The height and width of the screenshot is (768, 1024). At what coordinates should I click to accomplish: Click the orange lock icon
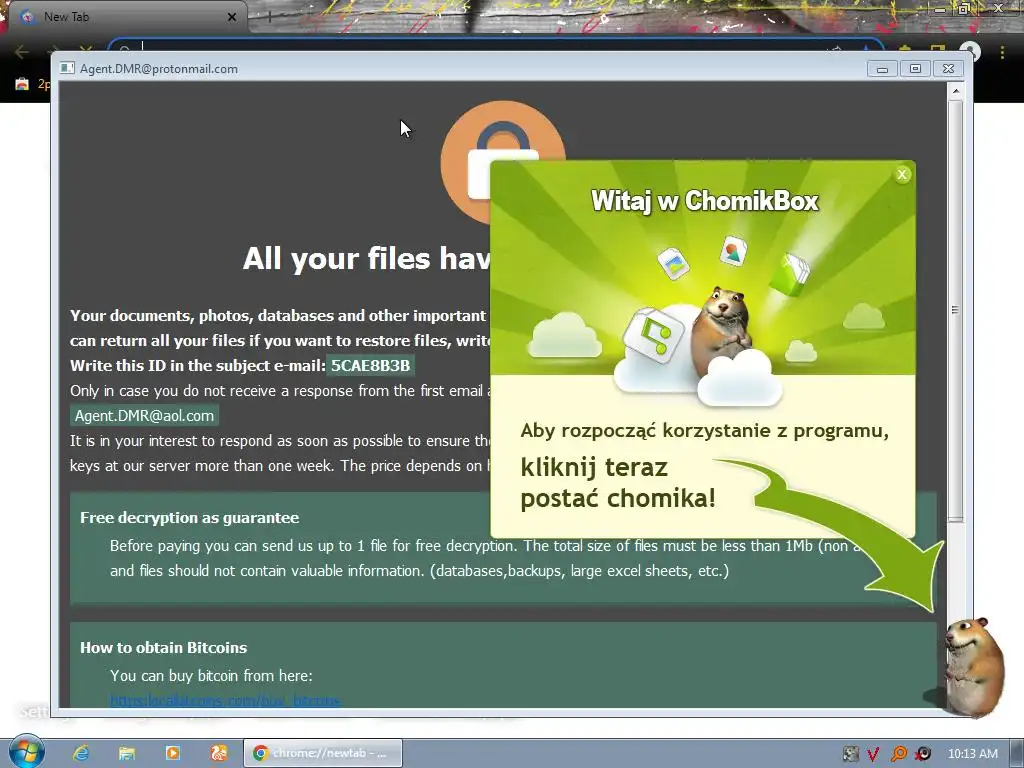coord(466,161)
